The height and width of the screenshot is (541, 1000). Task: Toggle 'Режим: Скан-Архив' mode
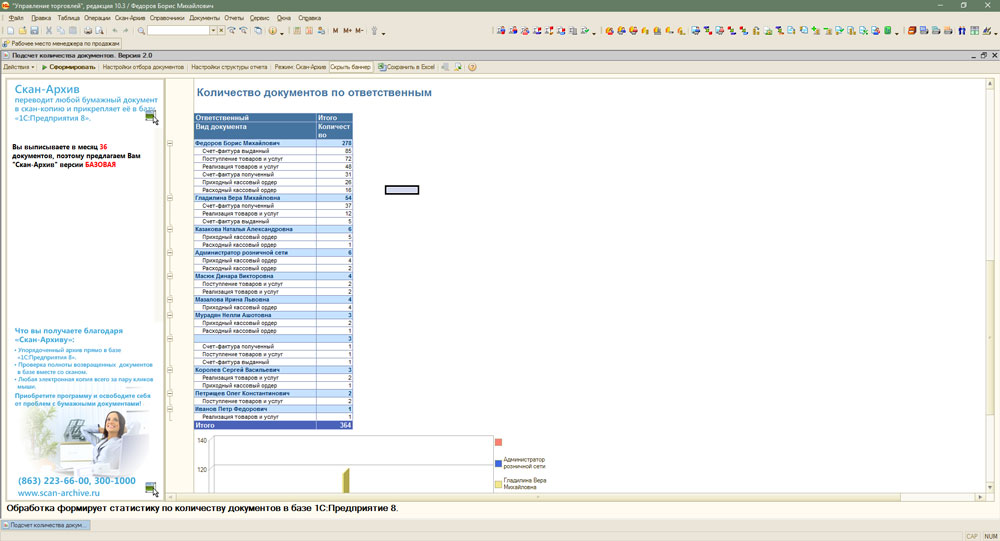[300, 67]
